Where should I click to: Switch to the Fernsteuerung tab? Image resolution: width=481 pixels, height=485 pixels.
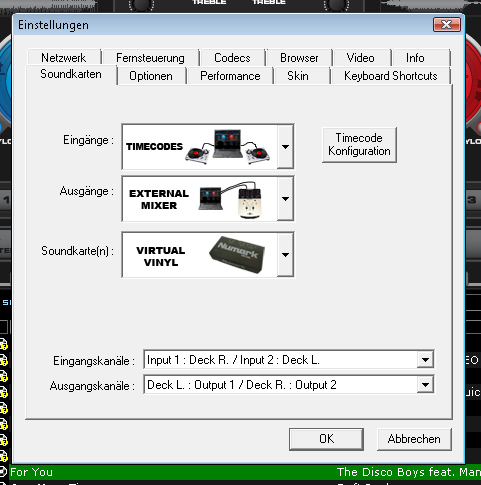coord(150,58)
